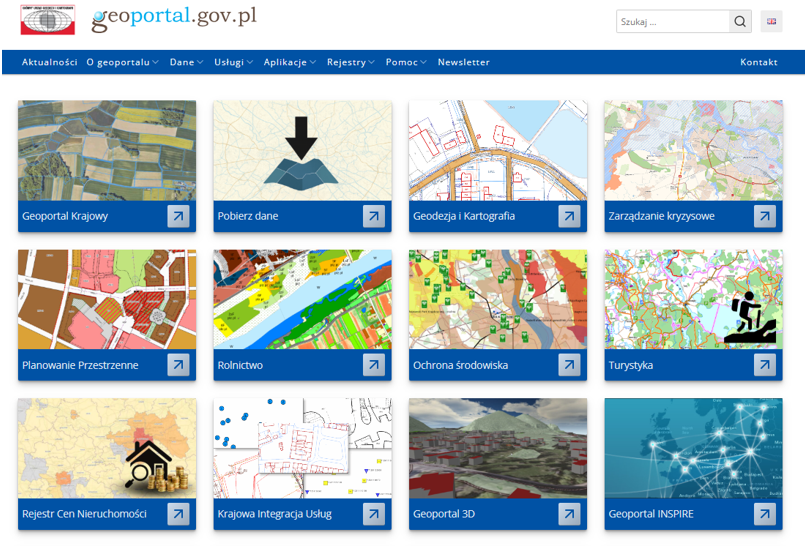The width and height of the screenshot is (807, 550).
Task: Follow the Krajowa Integracja Usług link text
Action: tap(275, 514)
